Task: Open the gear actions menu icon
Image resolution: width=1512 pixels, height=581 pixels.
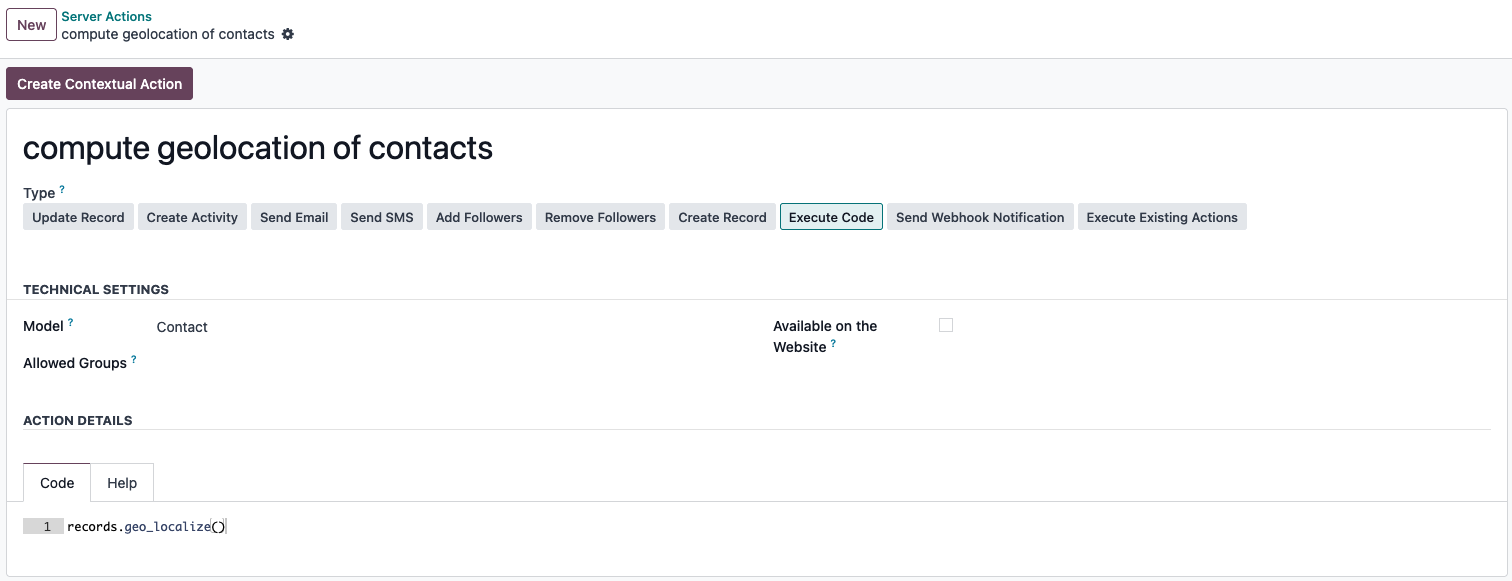Action: (x=288, y=34)
